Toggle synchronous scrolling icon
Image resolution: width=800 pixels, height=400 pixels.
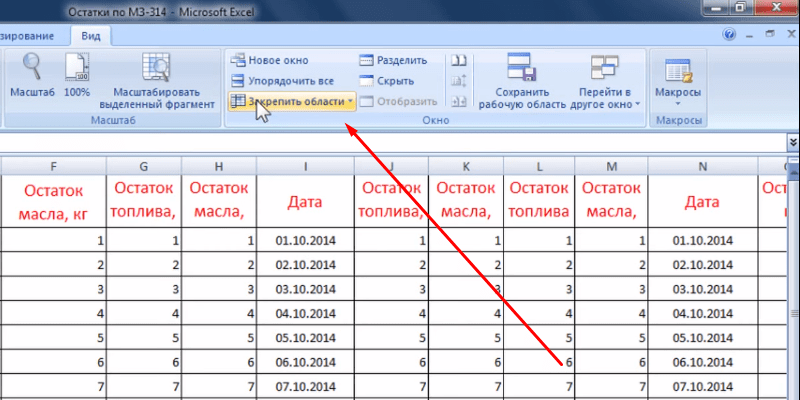click(x=459, y=81)
